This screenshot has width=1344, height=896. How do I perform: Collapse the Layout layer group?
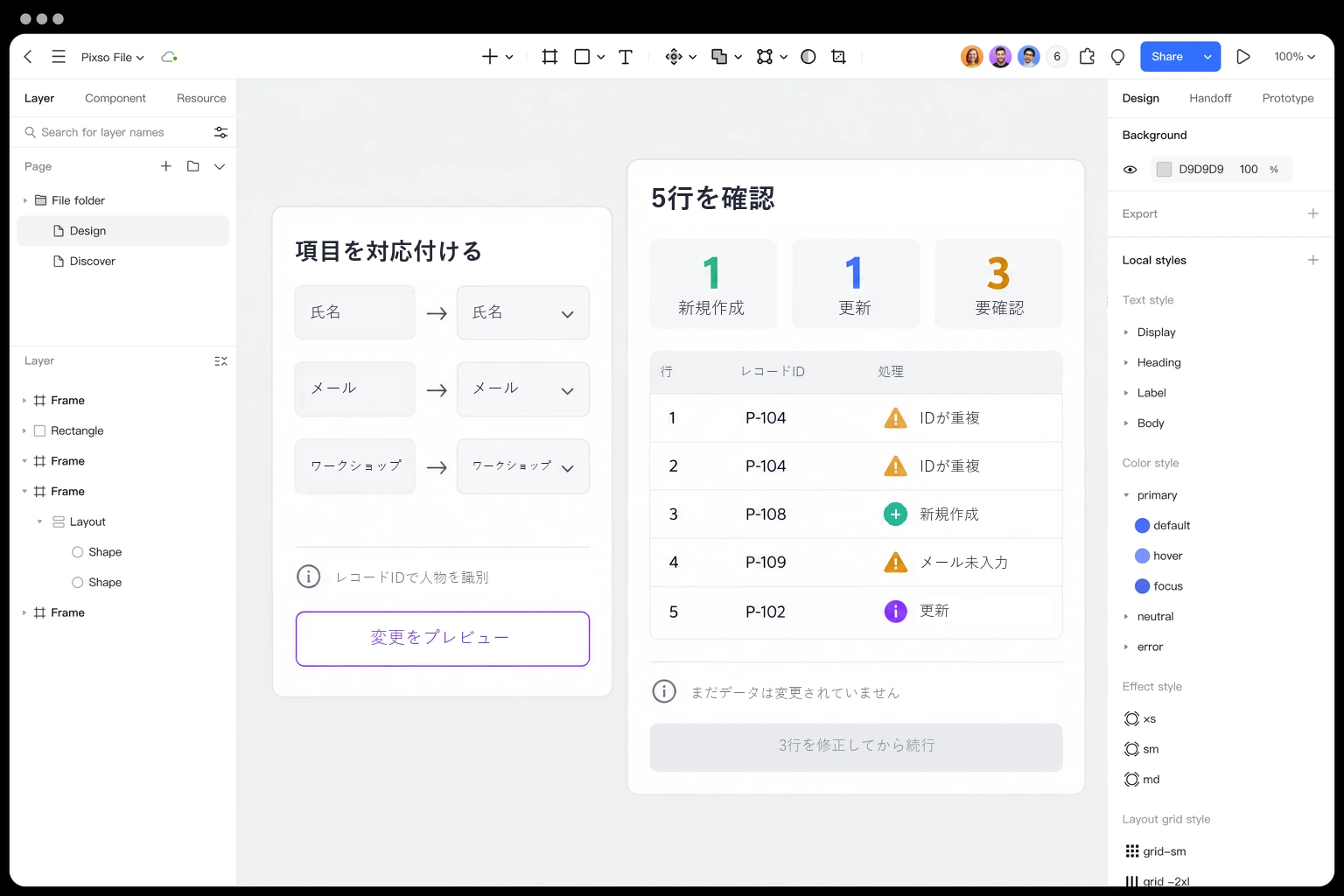[x=39, y=521]
